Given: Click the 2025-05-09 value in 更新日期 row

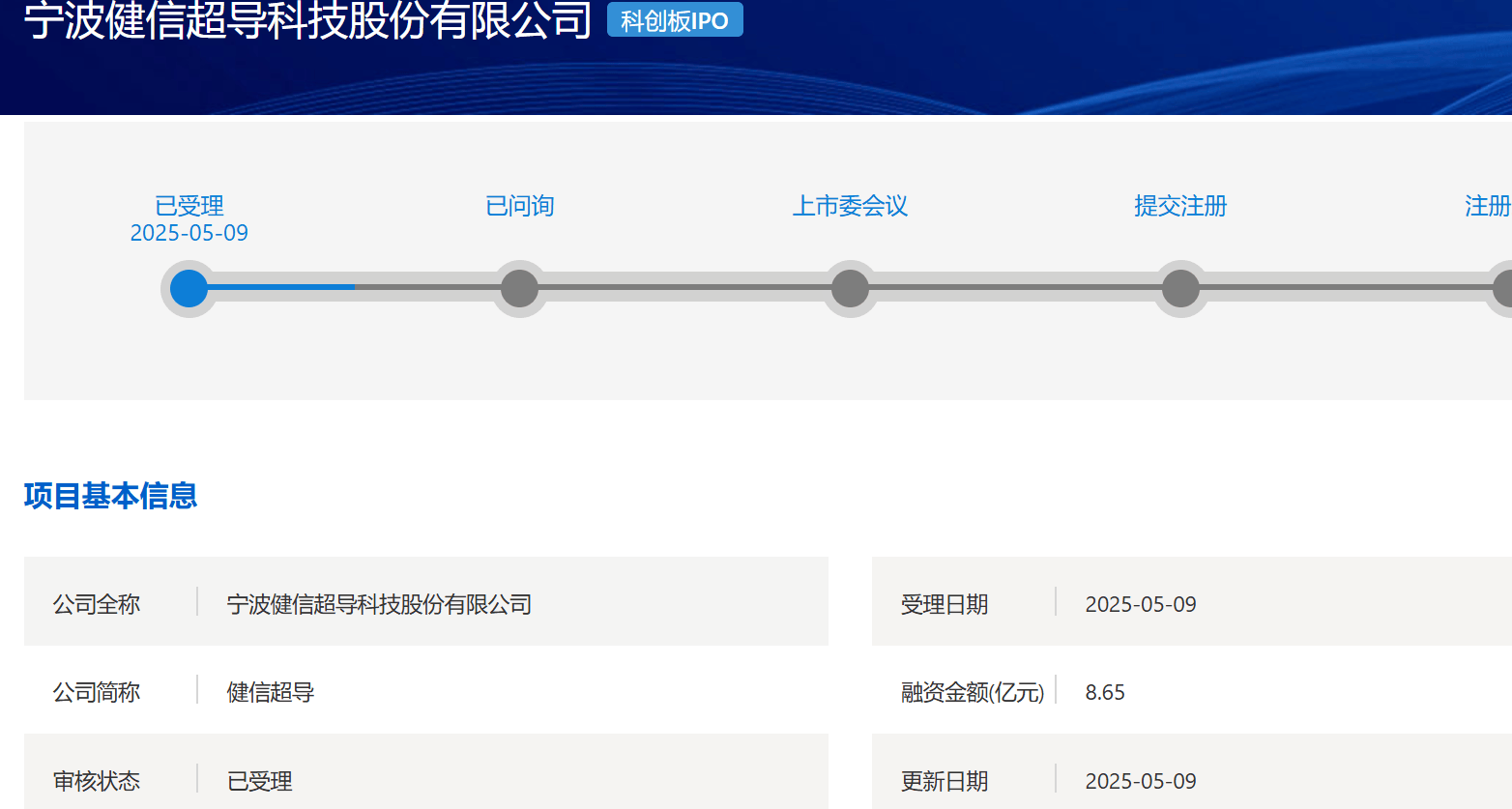Looking at the screenshot, I should pos(1141,781).
